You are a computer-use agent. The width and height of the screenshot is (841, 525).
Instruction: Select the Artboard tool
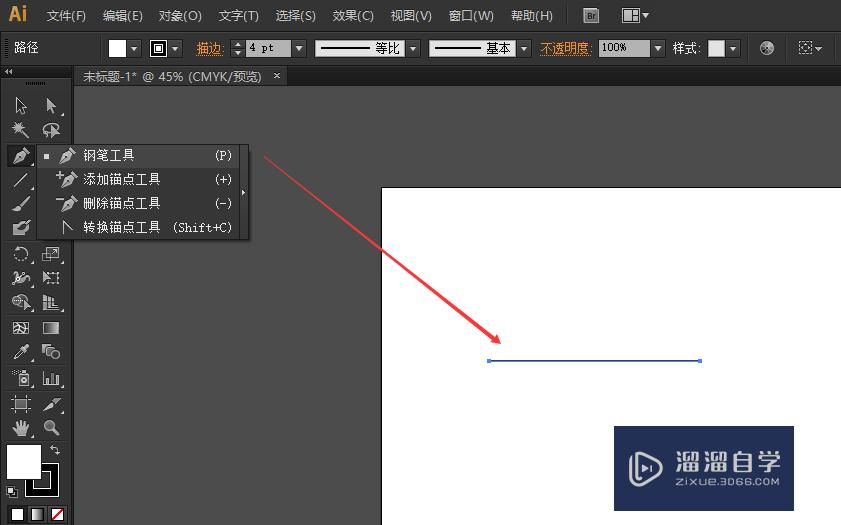pos(21,403)
